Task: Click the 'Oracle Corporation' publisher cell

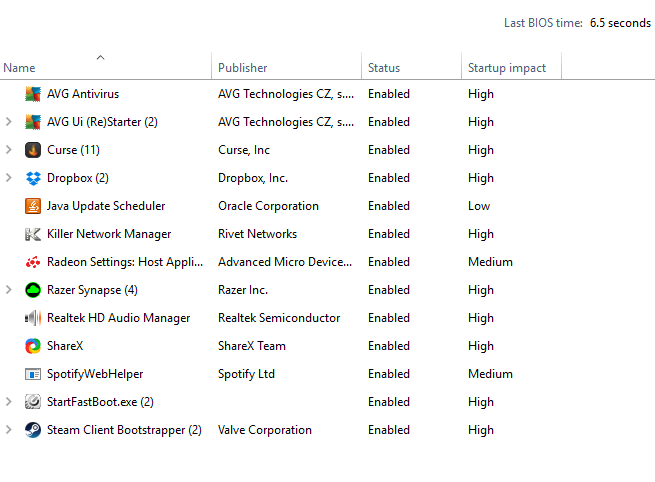Action: tap(268, 206)
